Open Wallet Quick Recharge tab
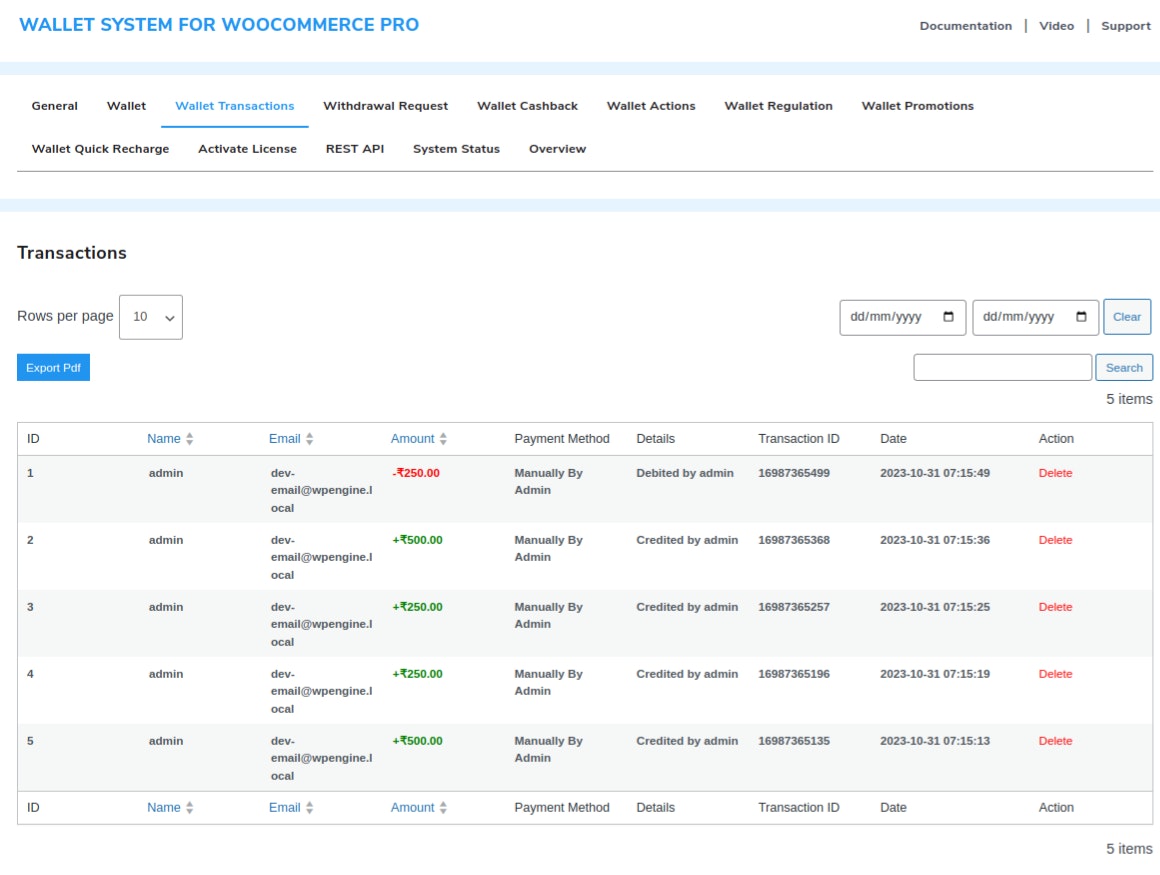The image size is (1160, 875). pyautogui.click(x=101, y=149)
